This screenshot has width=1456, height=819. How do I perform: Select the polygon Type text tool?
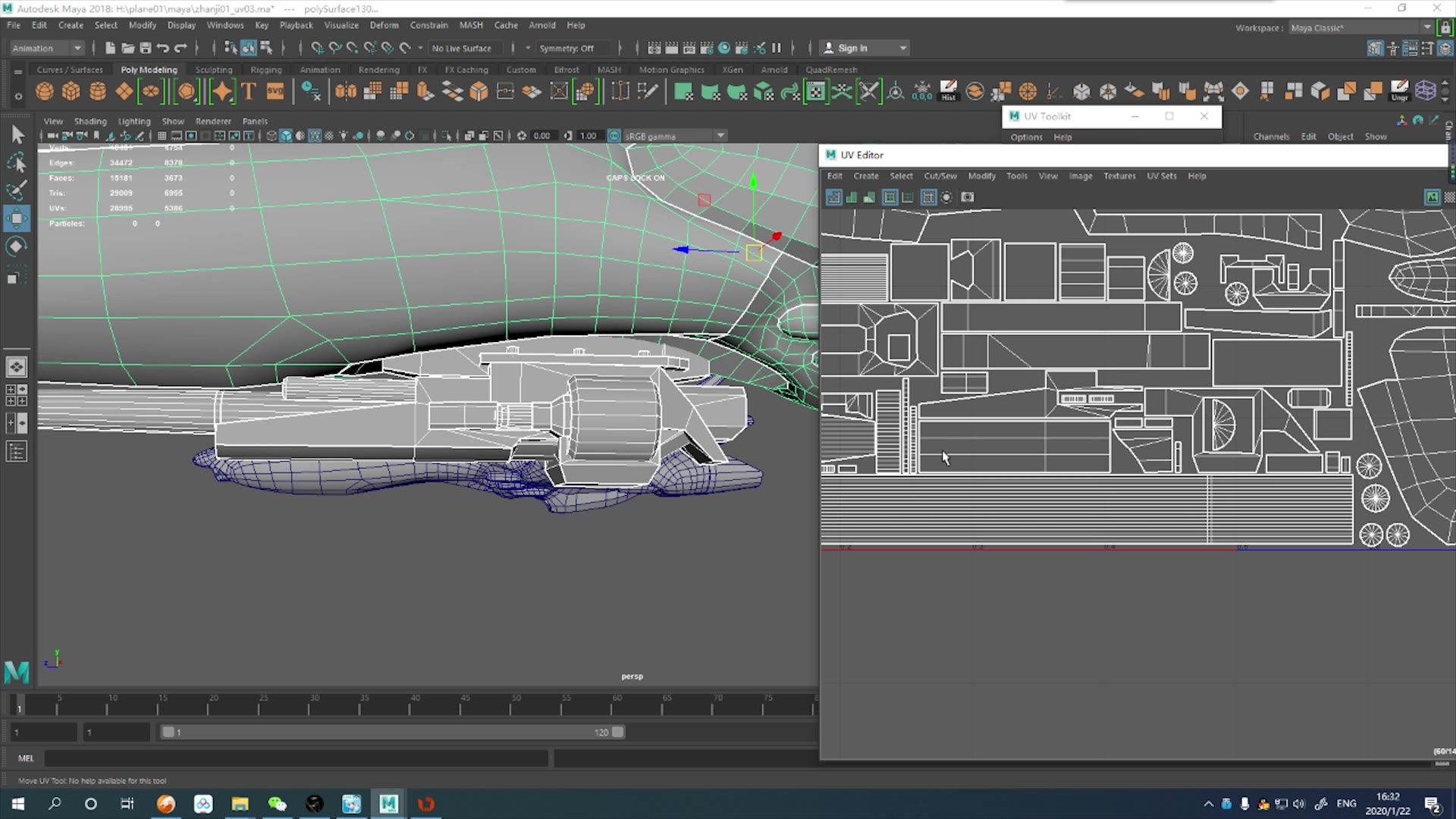249,92
